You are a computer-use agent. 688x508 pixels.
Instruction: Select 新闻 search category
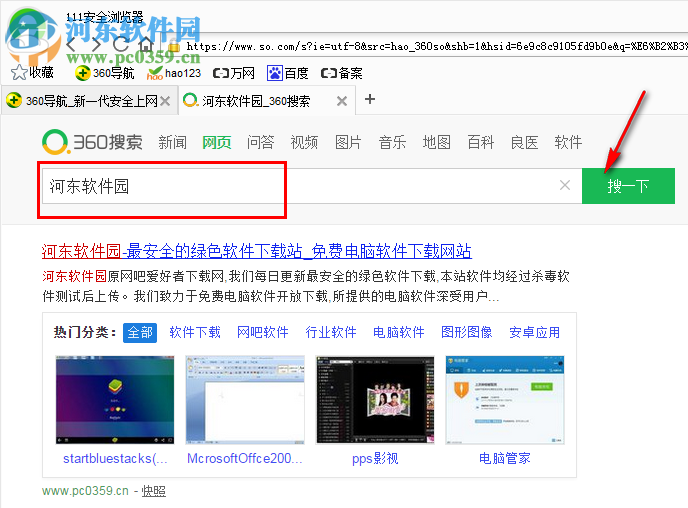tap(172, 143)
